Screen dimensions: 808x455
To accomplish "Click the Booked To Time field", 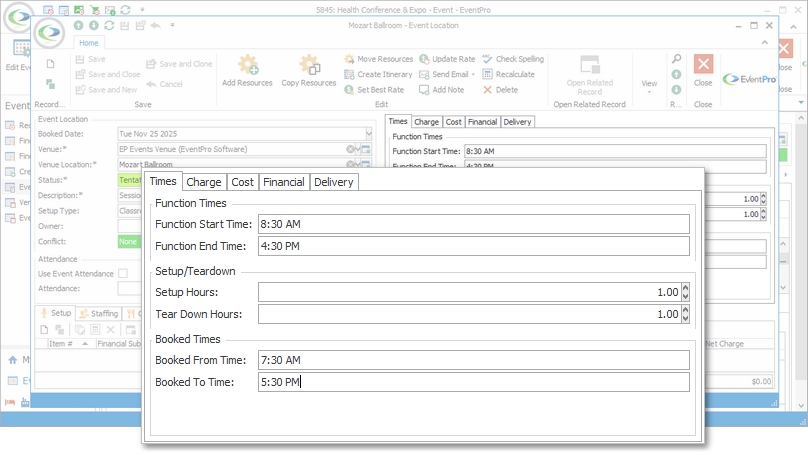I will [x=474, y=382].
